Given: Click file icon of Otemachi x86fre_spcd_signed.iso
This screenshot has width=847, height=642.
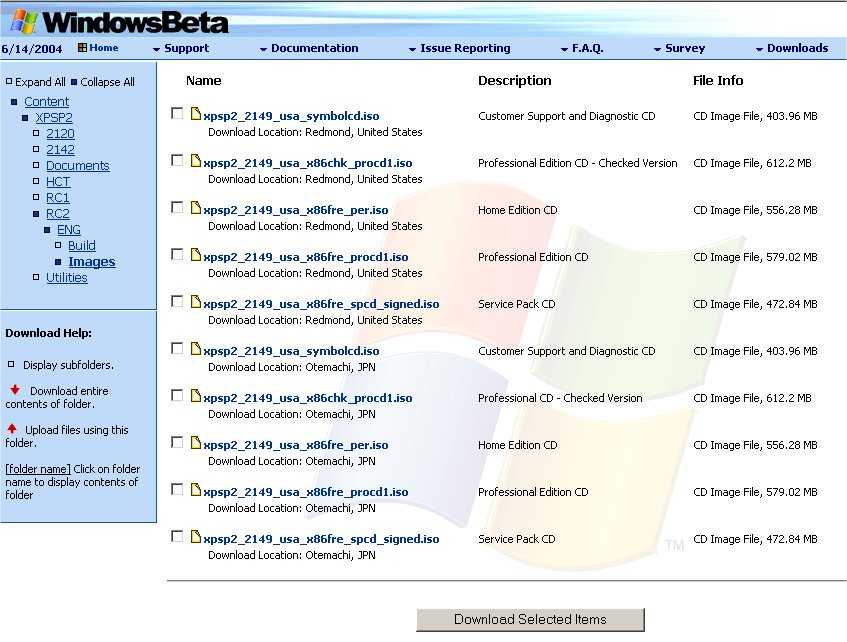Looking at the screenshot, I should click(x=196, y=537).
